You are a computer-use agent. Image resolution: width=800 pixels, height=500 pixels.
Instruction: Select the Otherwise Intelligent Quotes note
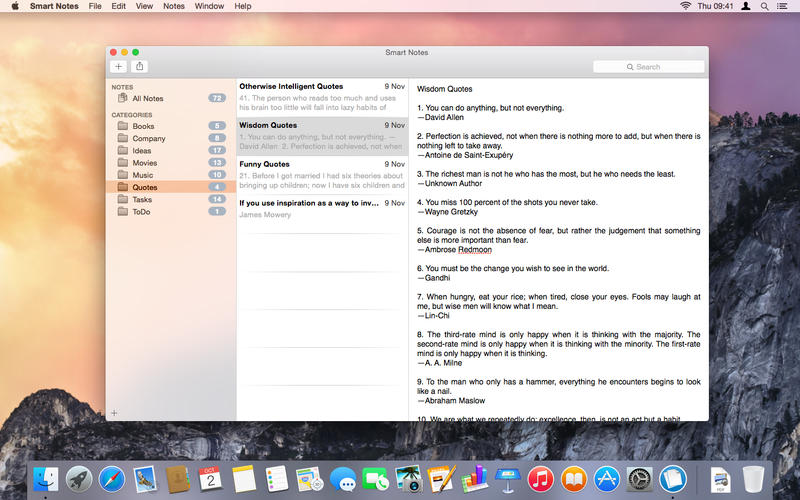308,98
